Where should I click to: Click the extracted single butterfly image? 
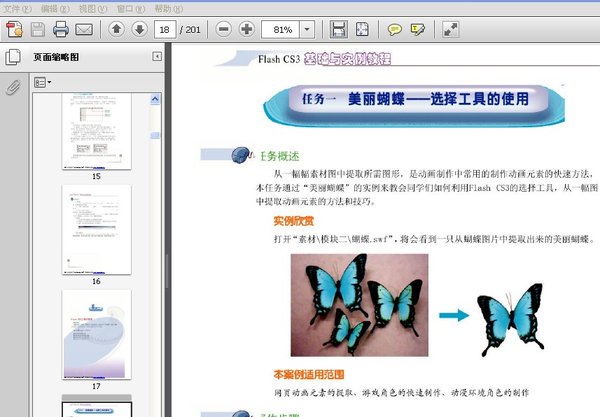click(x=510, y=319)
